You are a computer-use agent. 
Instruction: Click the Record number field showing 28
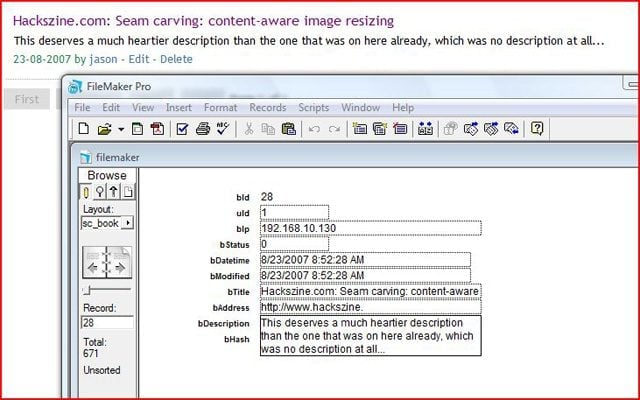[x=107, y=323]
